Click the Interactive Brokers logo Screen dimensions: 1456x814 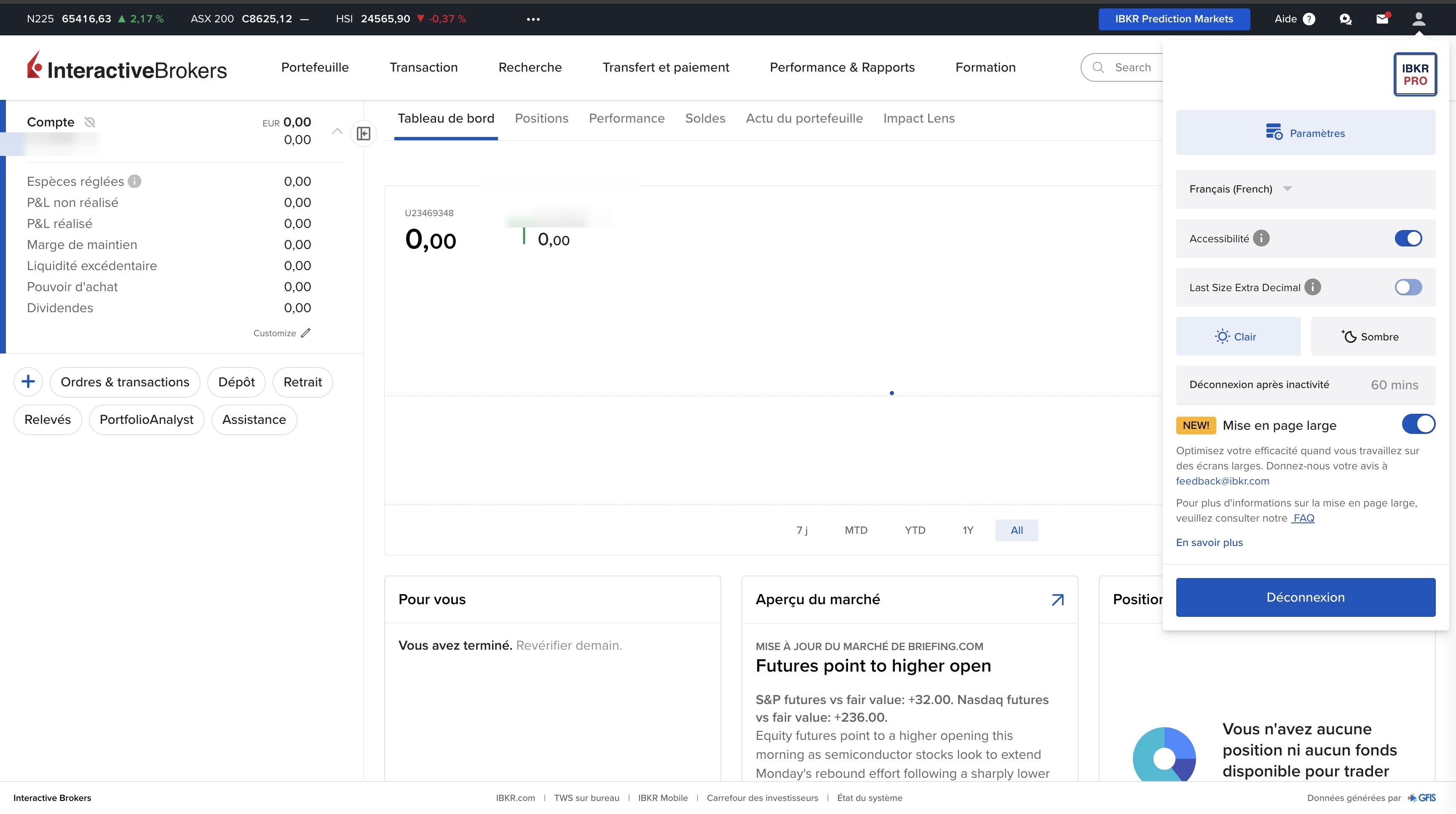click(127, 66)
